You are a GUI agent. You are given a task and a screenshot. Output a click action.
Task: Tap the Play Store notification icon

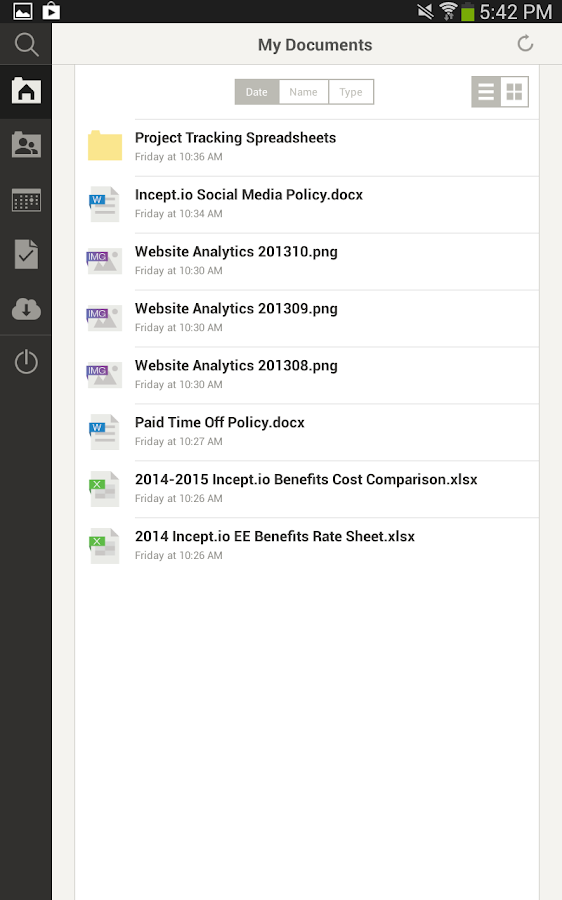click(x=51, y=11)
